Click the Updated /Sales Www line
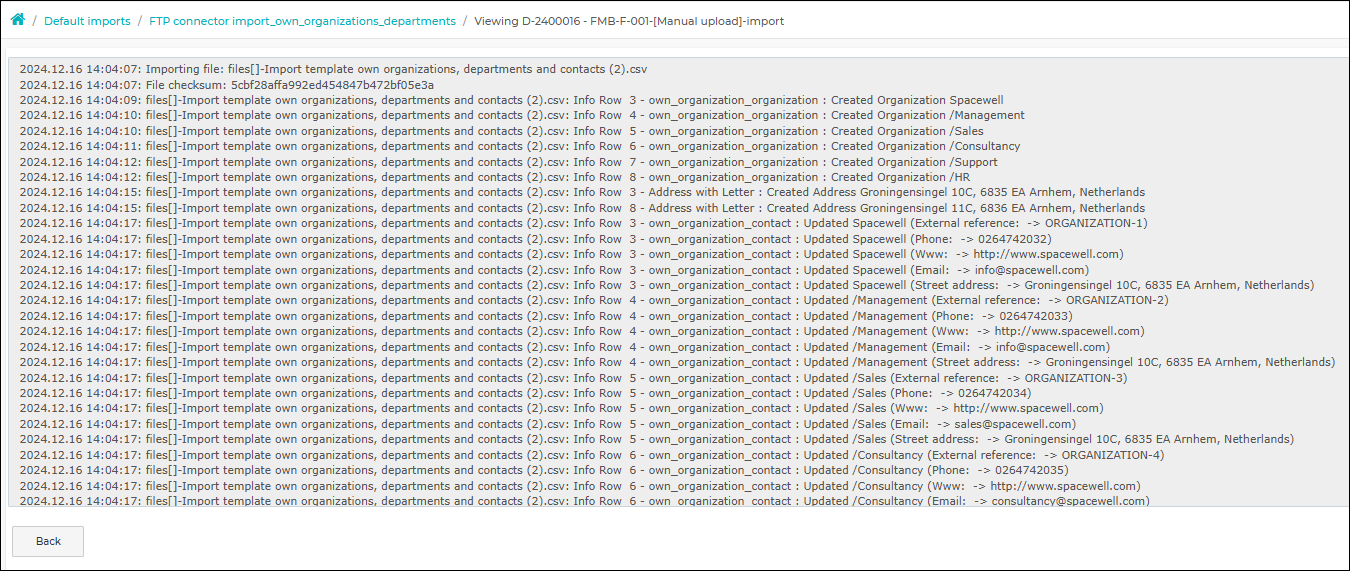 tap(561, 409)
